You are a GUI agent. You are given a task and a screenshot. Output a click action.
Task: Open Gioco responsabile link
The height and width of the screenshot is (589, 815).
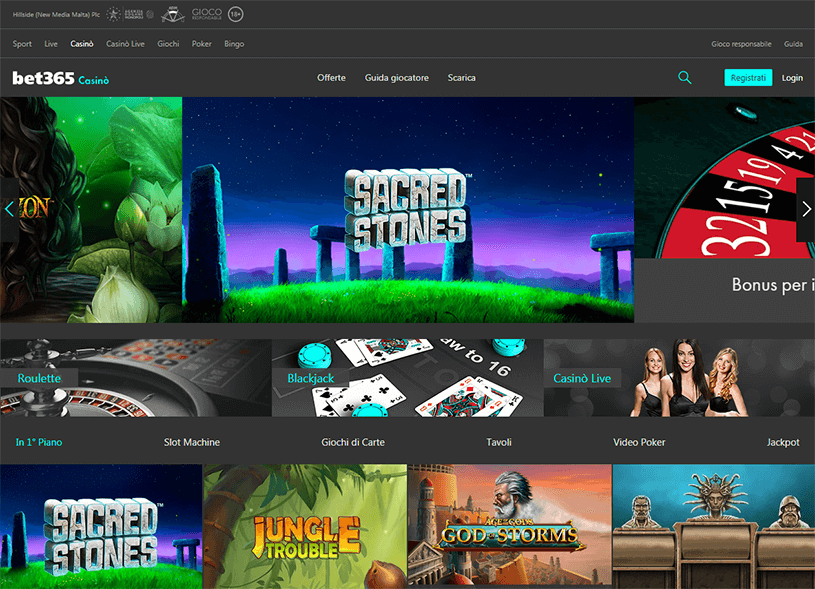[x=741, y=44]
